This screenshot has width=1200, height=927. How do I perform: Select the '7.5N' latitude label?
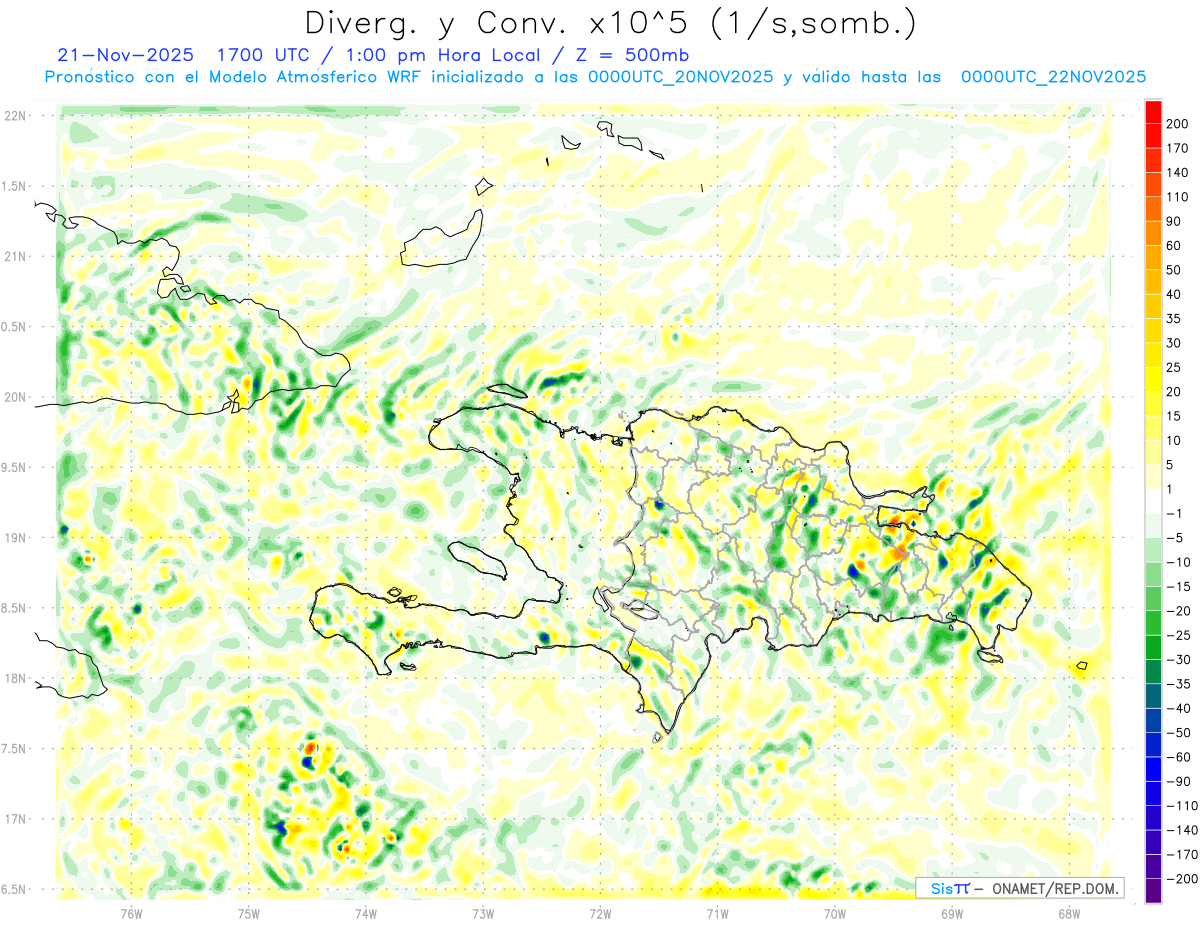14,749
